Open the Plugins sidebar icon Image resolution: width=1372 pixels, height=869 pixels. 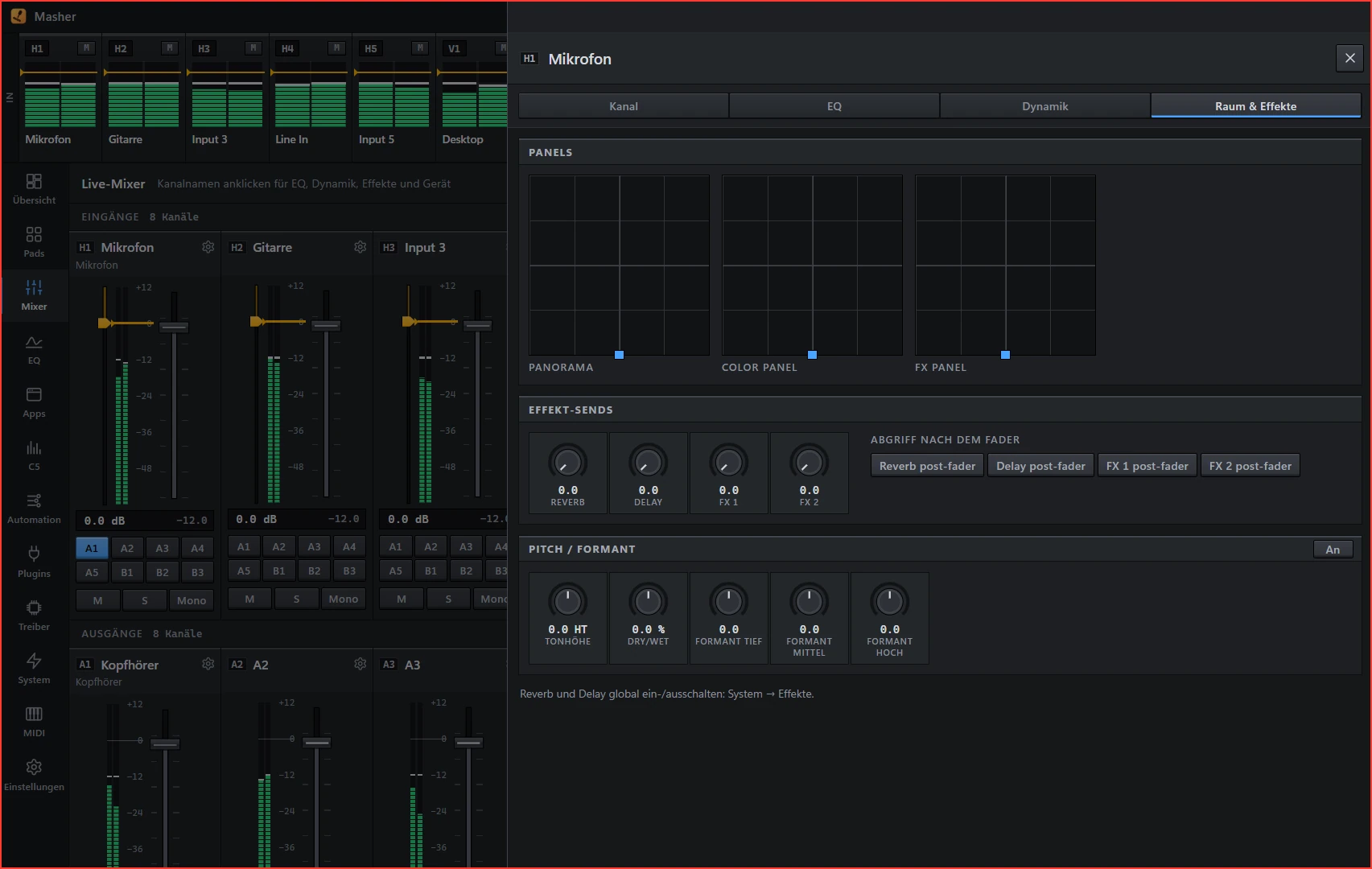[34, 562]
